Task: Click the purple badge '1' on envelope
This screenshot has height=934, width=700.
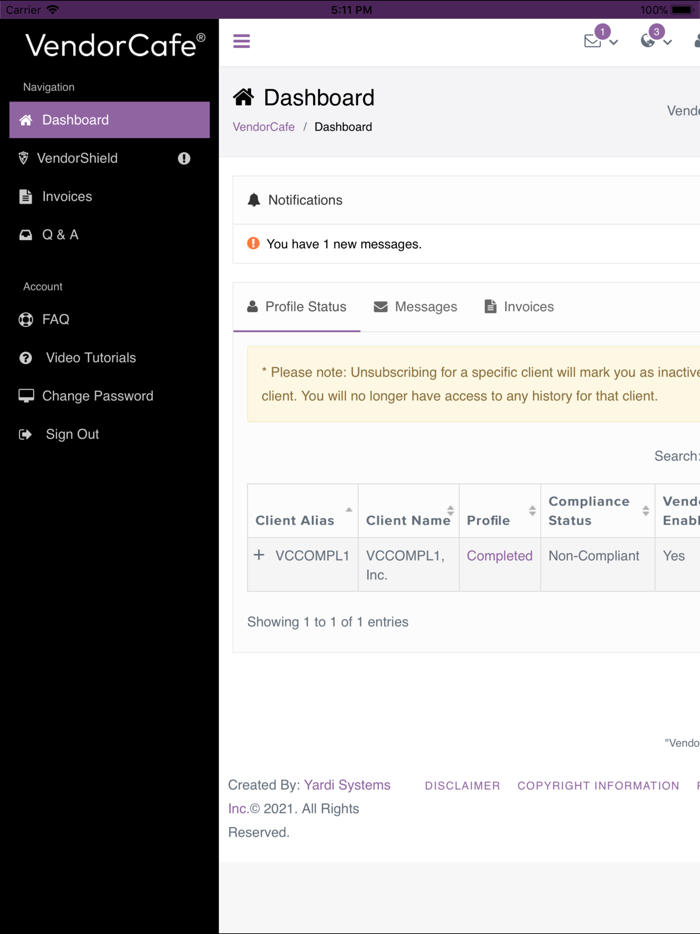Action: click(x=602, y=32)
